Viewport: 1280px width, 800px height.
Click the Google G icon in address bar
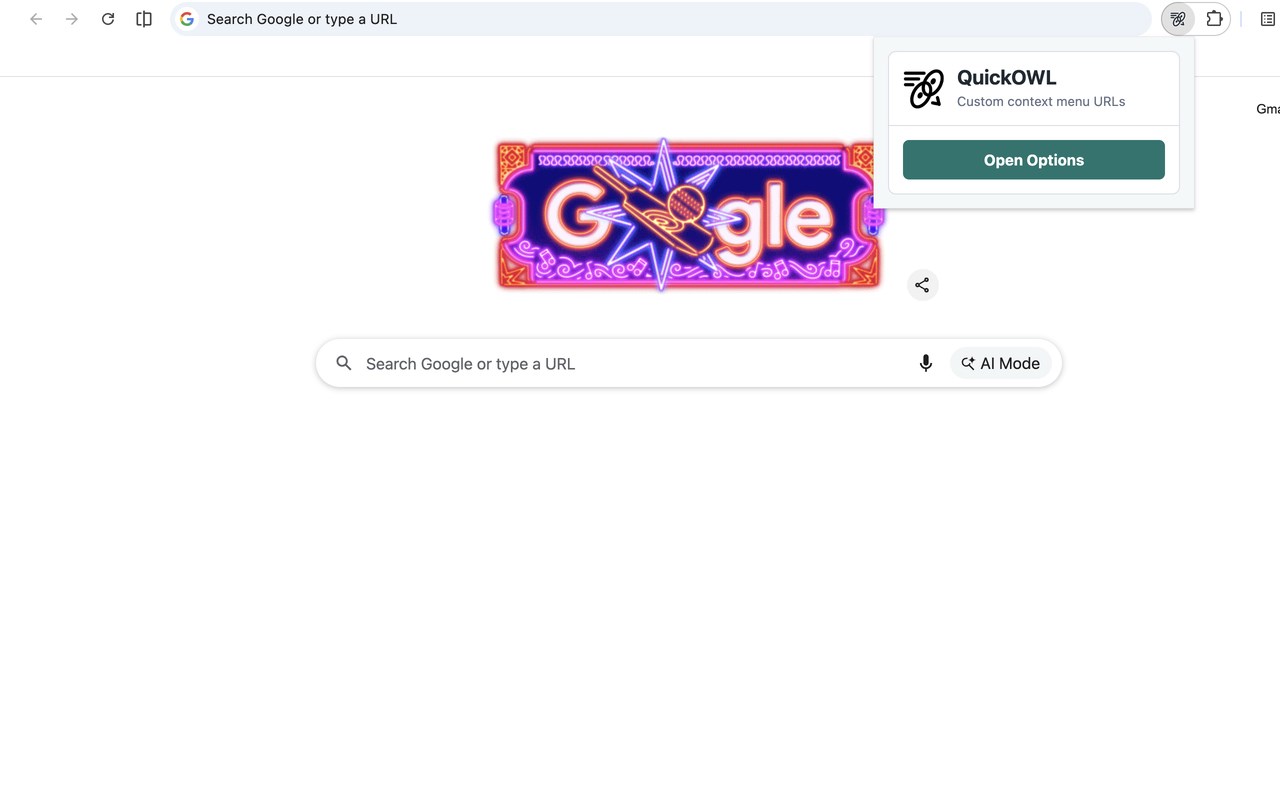click(187, 19)
